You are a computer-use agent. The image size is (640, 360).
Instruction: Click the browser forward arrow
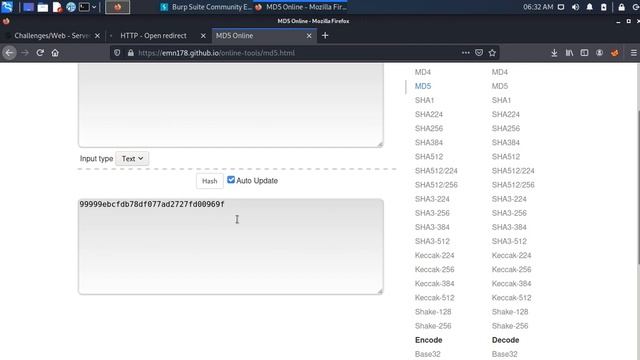coord(25,53)
